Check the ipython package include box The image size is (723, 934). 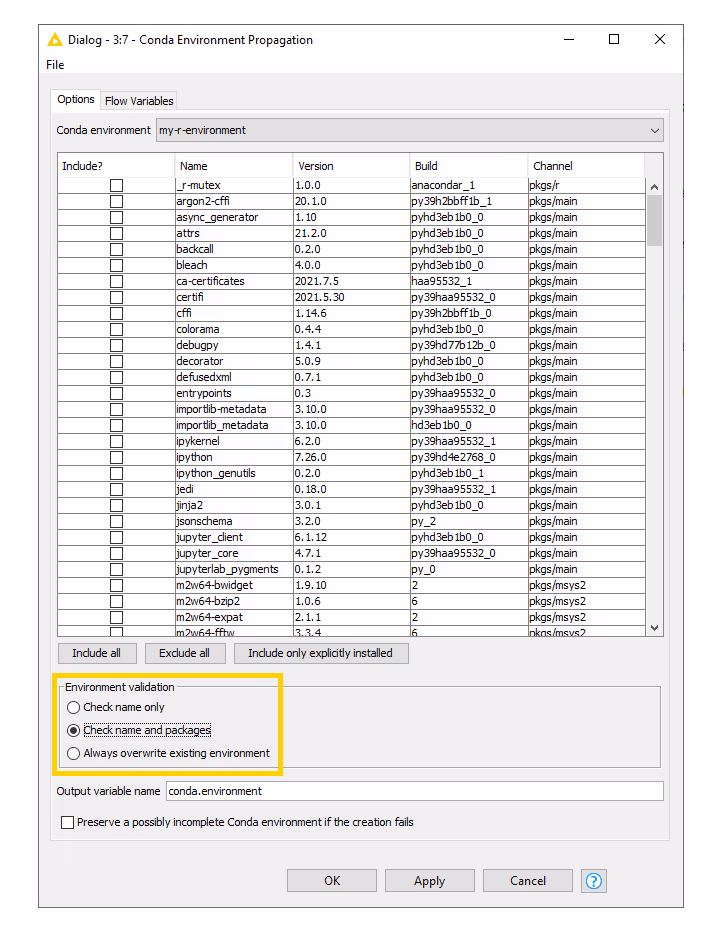pos(117,457)
